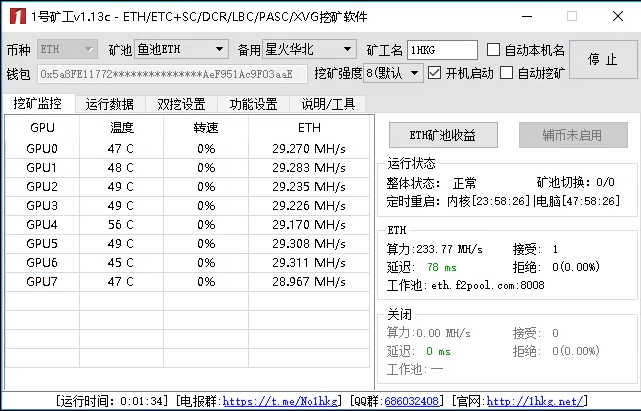Select the GPU2 row label
Screen dimensions: 641x411
point(42,186)
